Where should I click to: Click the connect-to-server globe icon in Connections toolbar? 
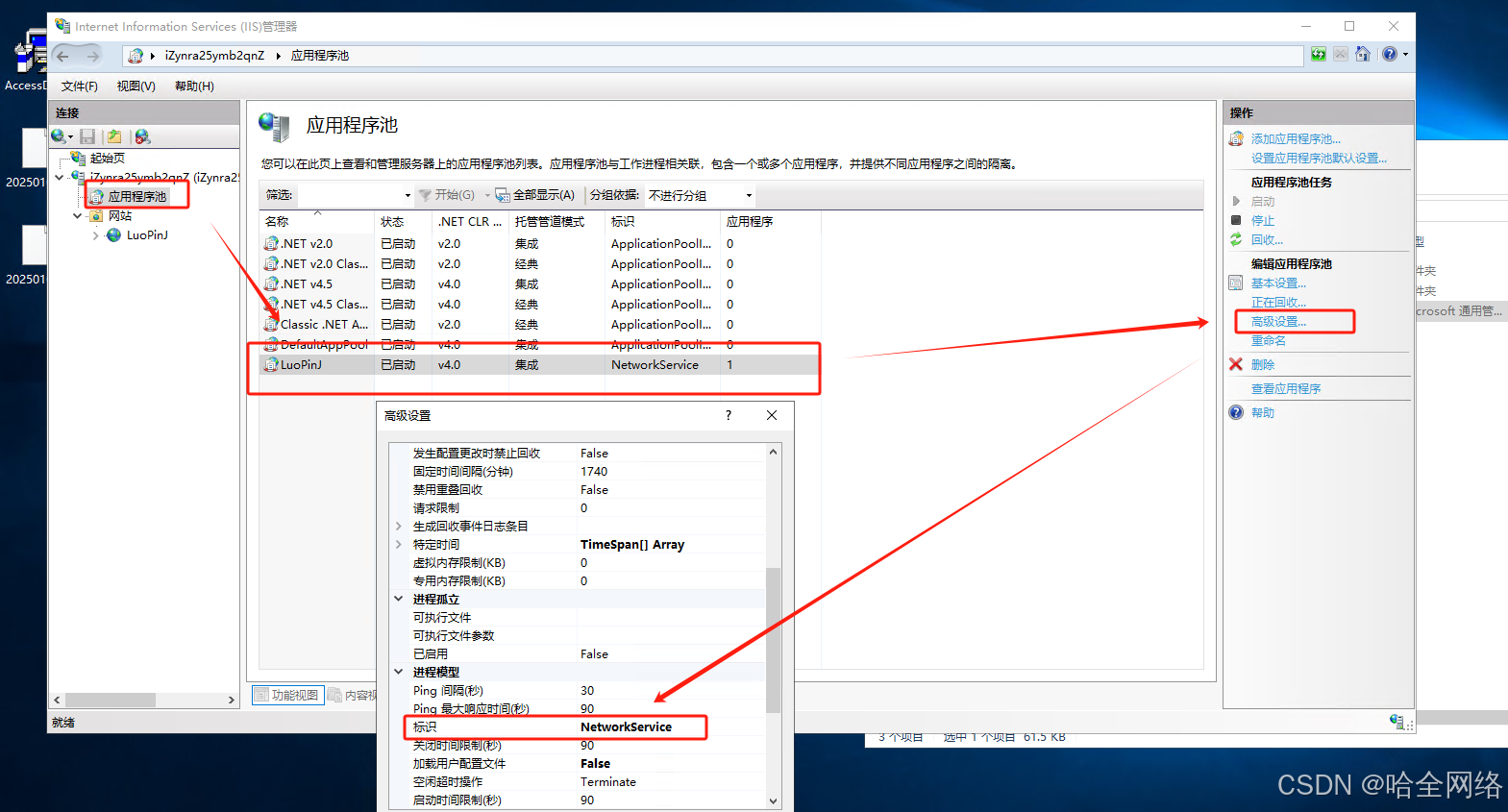59,136
